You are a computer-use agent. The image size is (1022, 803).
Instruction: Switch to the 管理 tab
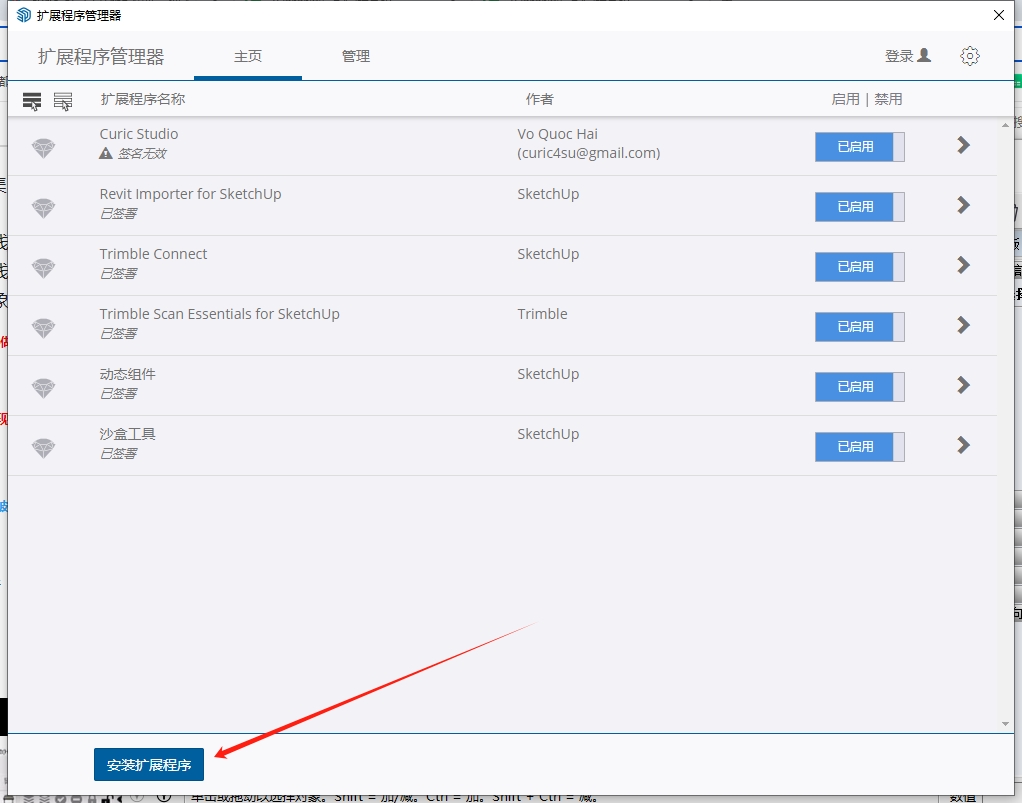click(x=356, y=57)
